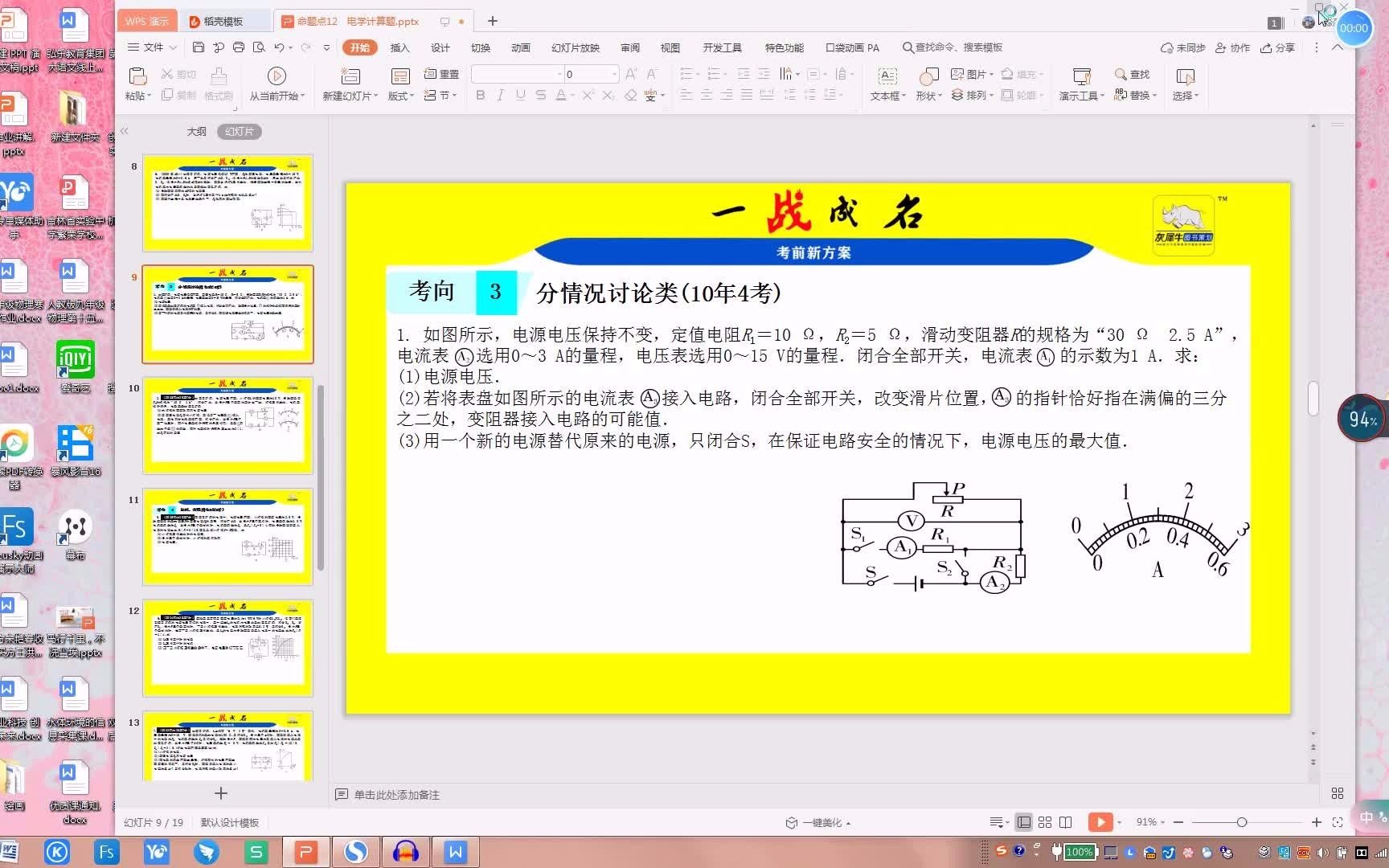Switch to the 插入 ribbon tab
The width and height of the screenshot is (1389, 868).
point(400,47)
